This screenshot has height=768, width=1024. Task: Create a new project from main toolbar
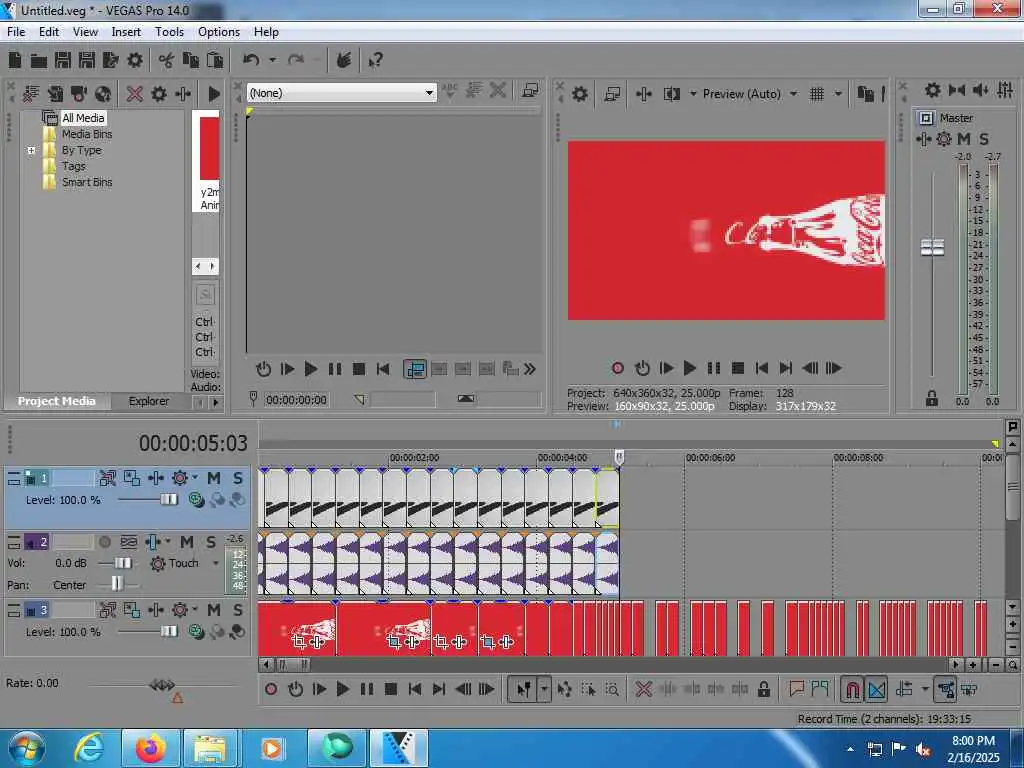[x=14, y=61]
